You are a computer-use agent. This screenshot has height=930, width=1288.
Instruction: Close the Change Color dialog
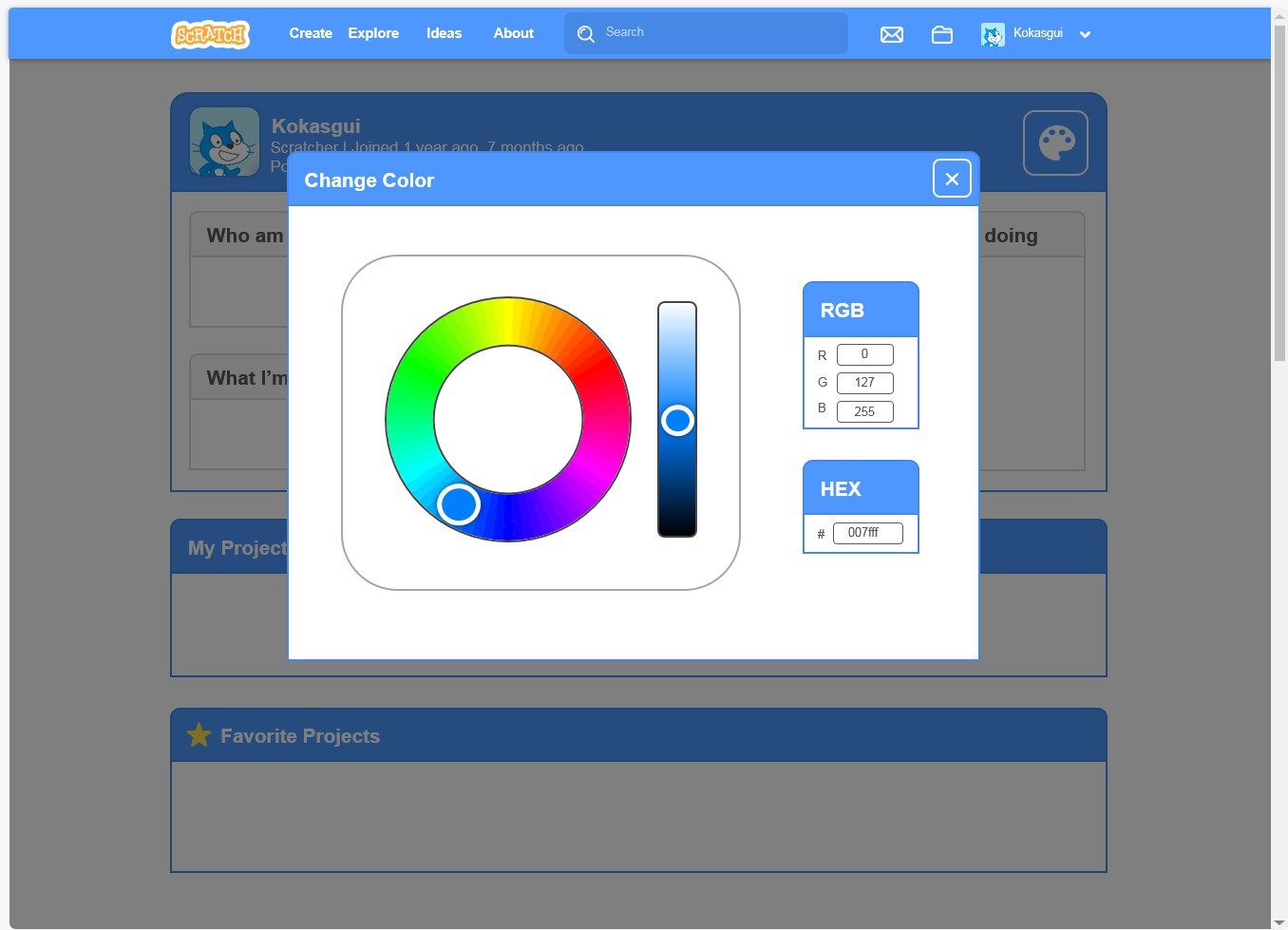coord(951,179)
